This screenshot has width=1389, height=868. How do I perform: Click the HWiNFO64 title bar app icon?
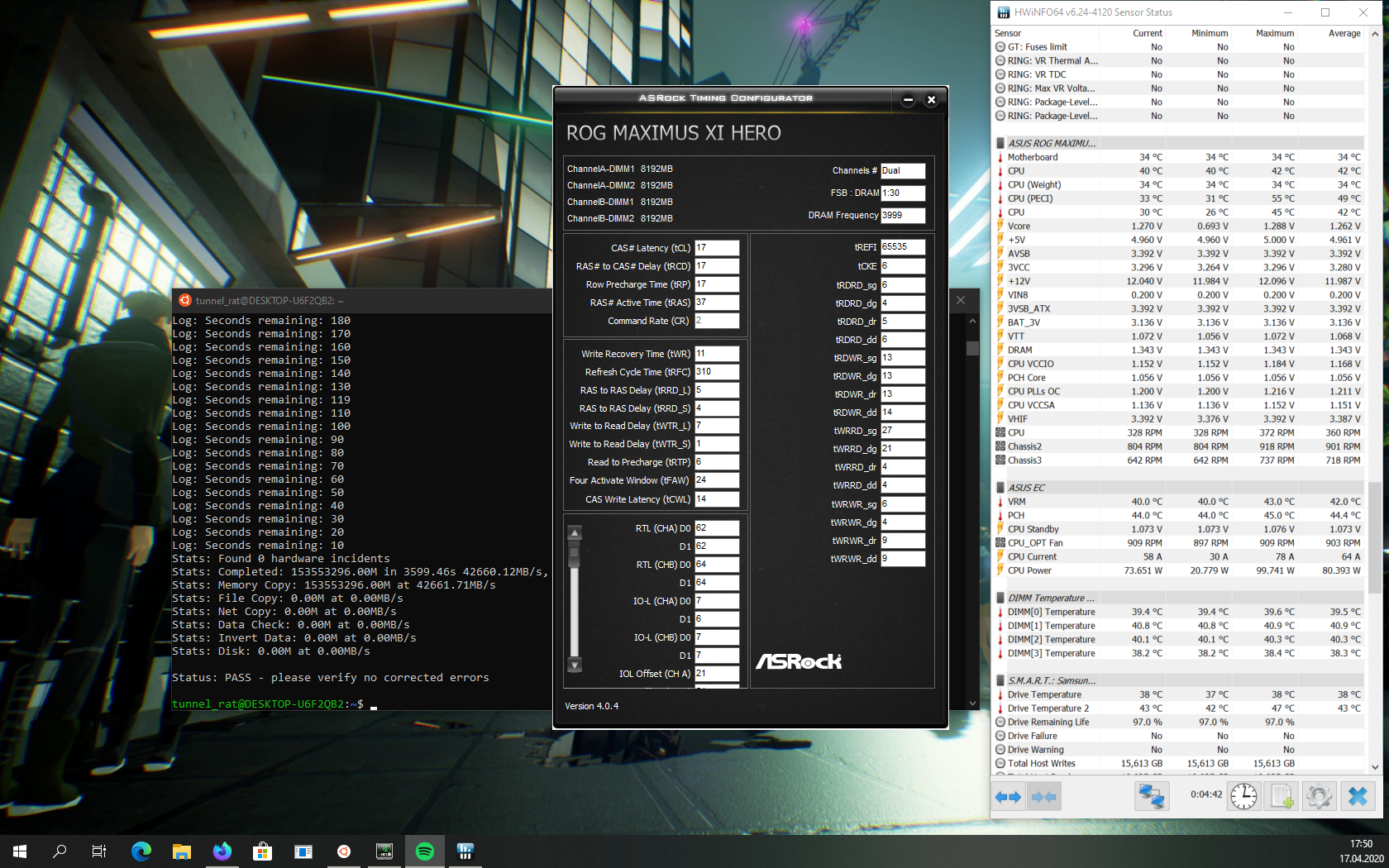coord(1004,12)
